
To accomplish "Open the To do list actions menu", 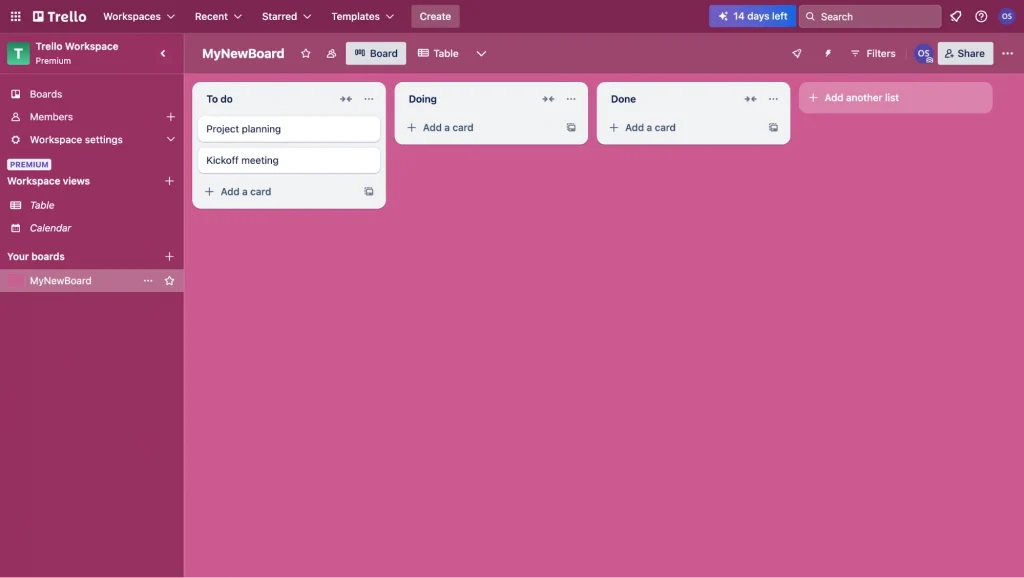I will coord(369,99).
